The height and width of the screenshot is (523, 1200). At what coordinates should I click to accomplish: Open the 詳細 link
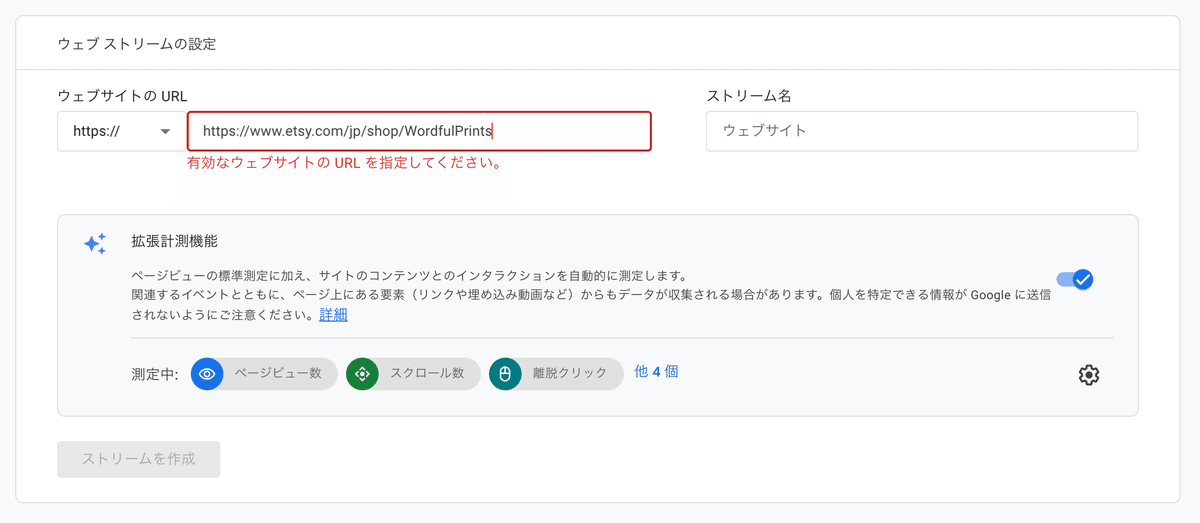tap(334, 315)
